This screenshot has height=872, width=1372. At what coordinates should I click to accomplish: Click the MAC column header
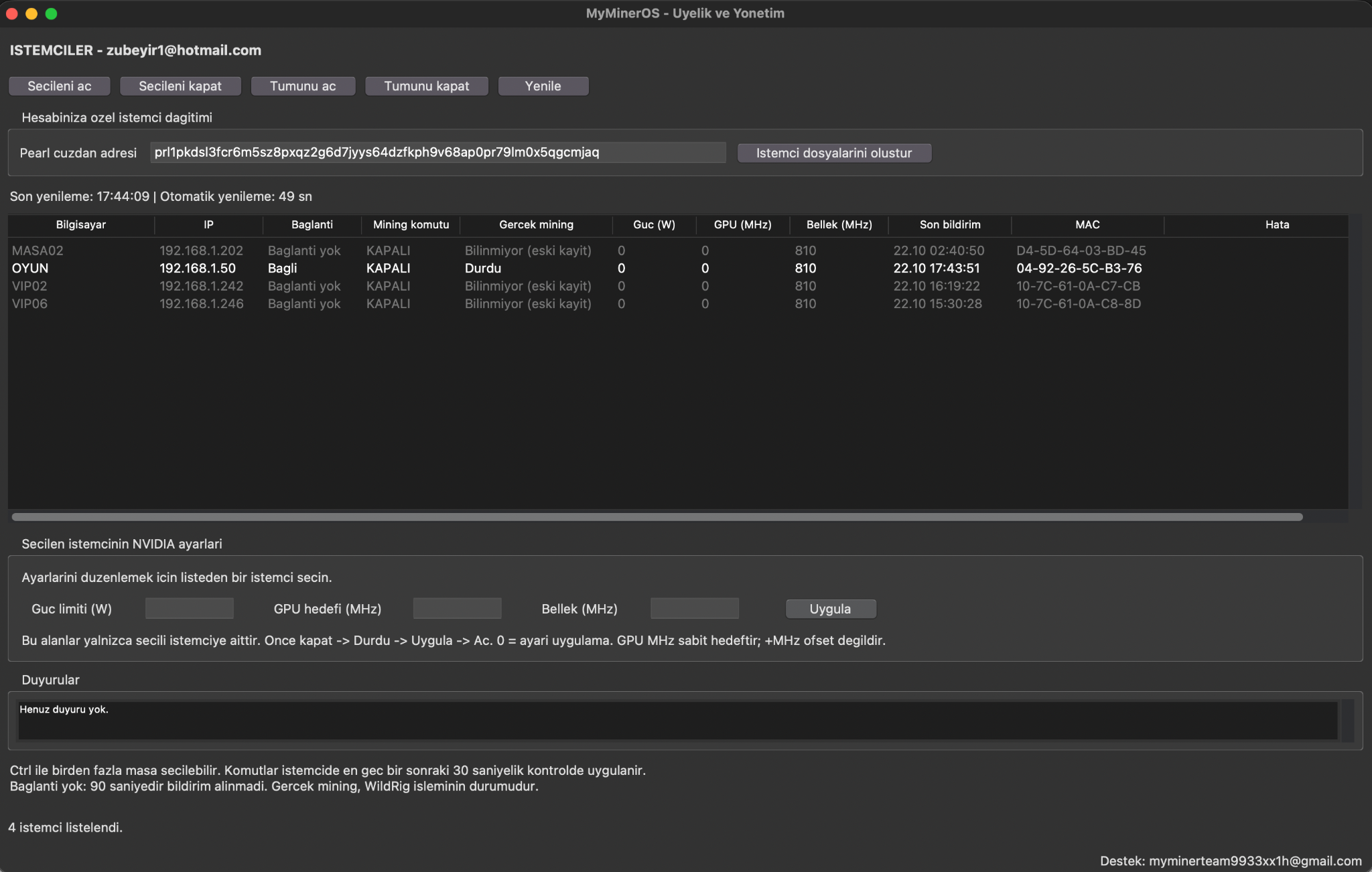pos(1087,224)
